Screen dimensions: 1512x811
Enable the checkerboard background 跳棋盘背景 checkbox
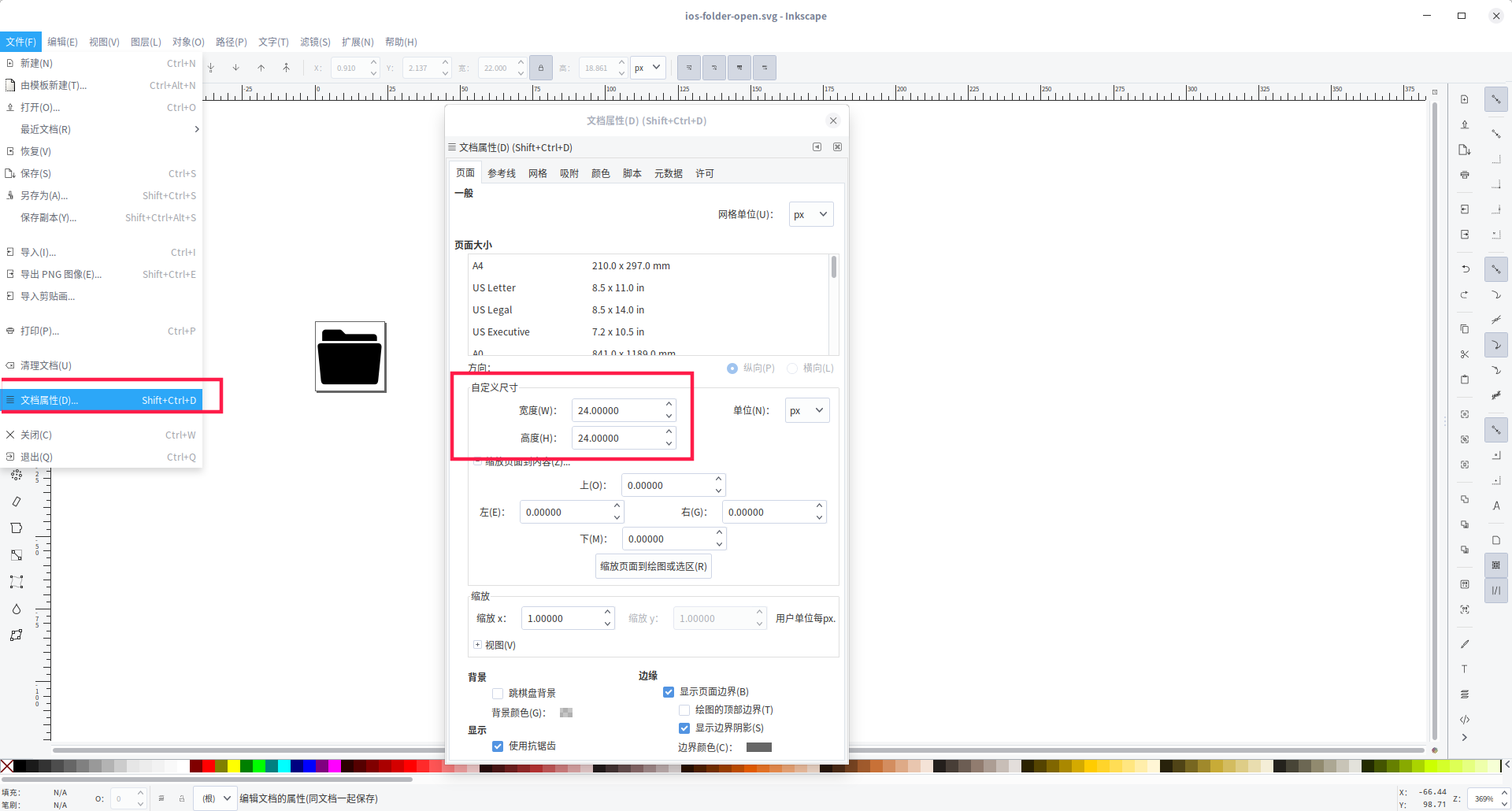click(498, 694)
